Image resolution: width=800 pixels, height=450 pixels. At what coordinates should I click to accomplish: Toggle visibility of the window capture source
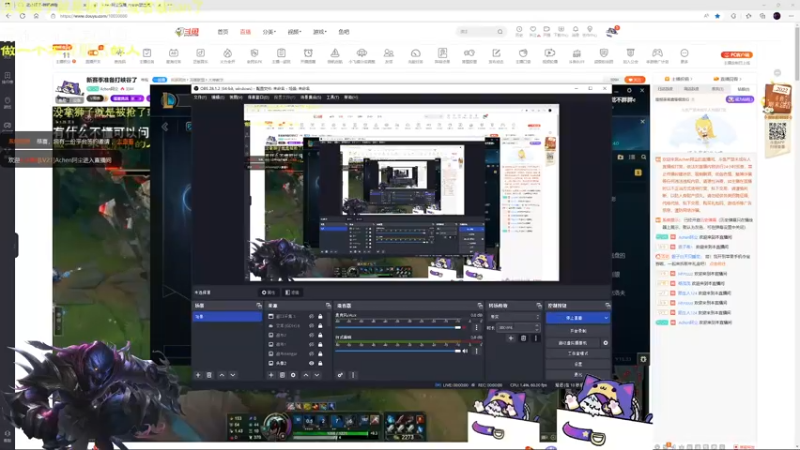click(311, 317)
